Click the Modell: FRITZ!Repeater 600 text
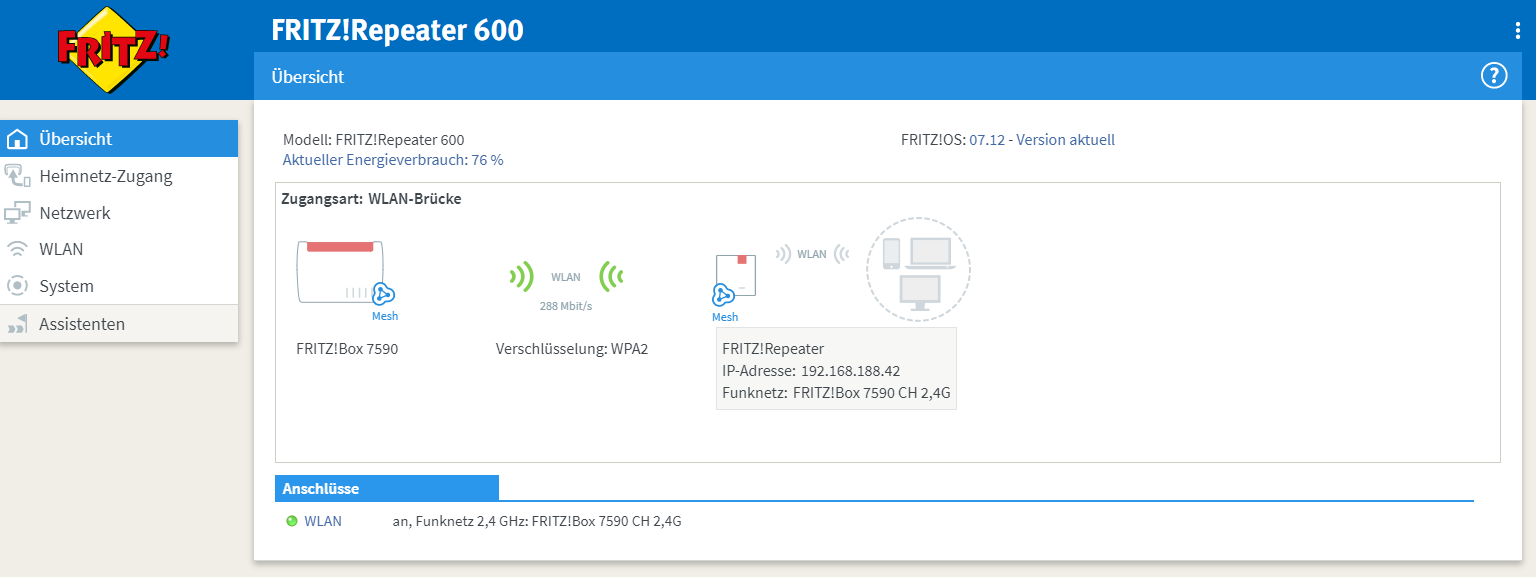This screenshot has width=1536, height=577. 374,140
